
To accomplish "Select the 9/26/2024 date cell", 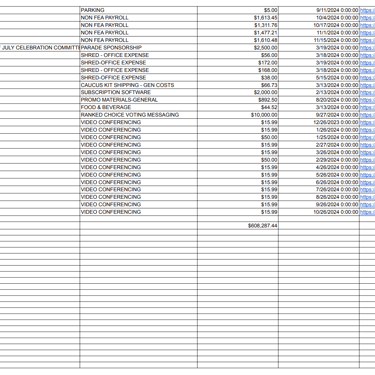I will pos(319,204).
